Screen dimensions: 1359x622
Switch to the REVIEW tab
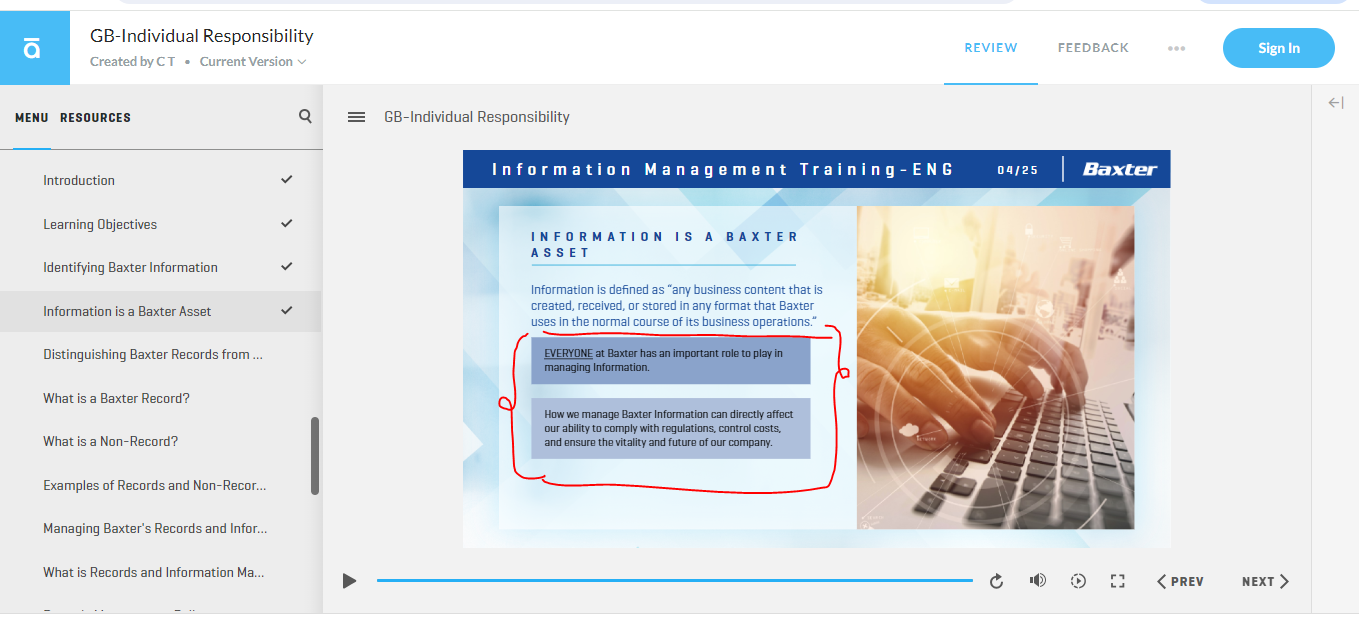click(991, 48)
